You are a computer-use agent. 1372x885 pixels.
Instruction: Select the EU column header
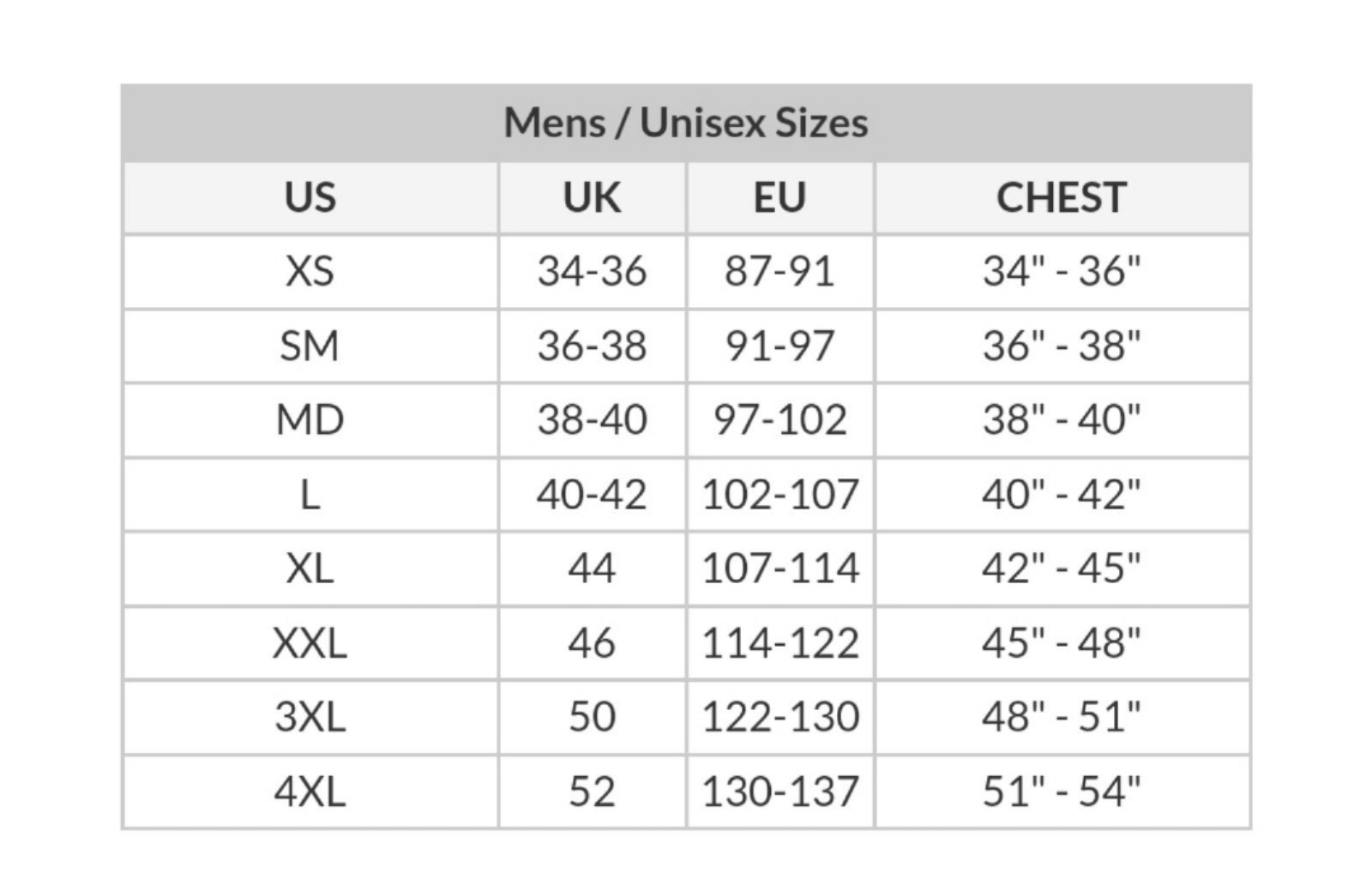779,198
